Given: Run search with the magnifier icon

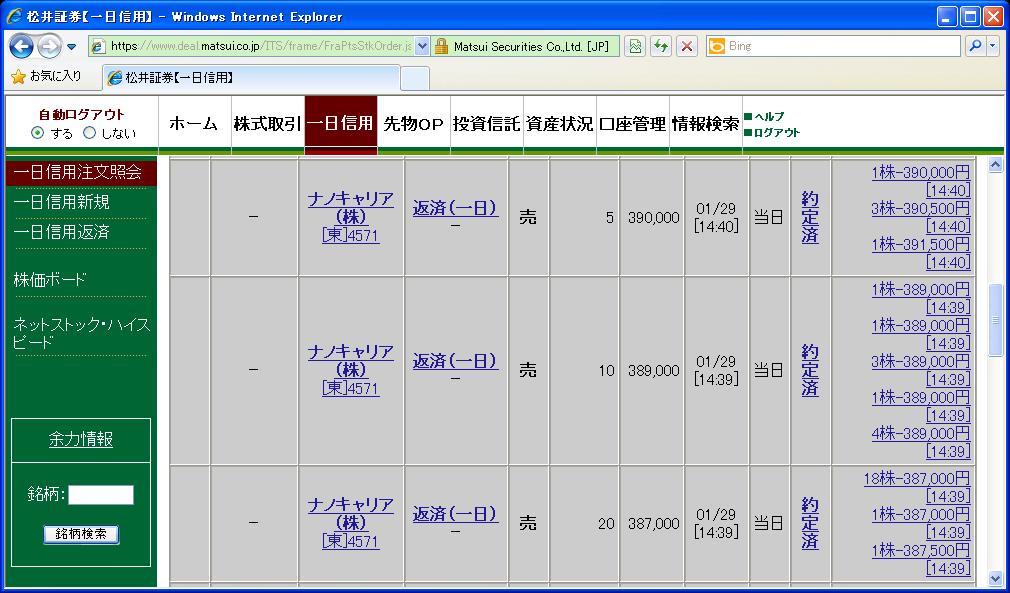Looking at the screenshot, I should click(975, 46).
